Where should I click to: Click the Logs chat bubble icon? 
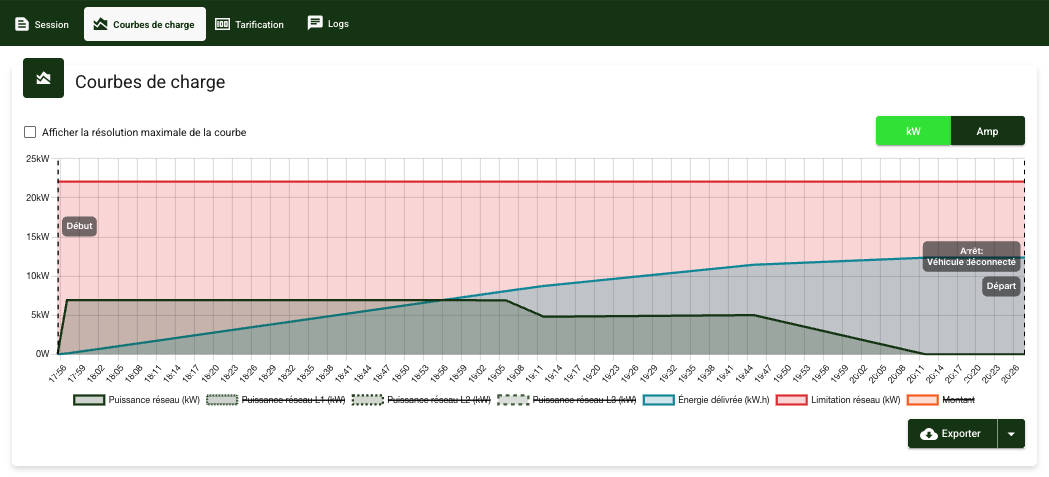(315, 23)
